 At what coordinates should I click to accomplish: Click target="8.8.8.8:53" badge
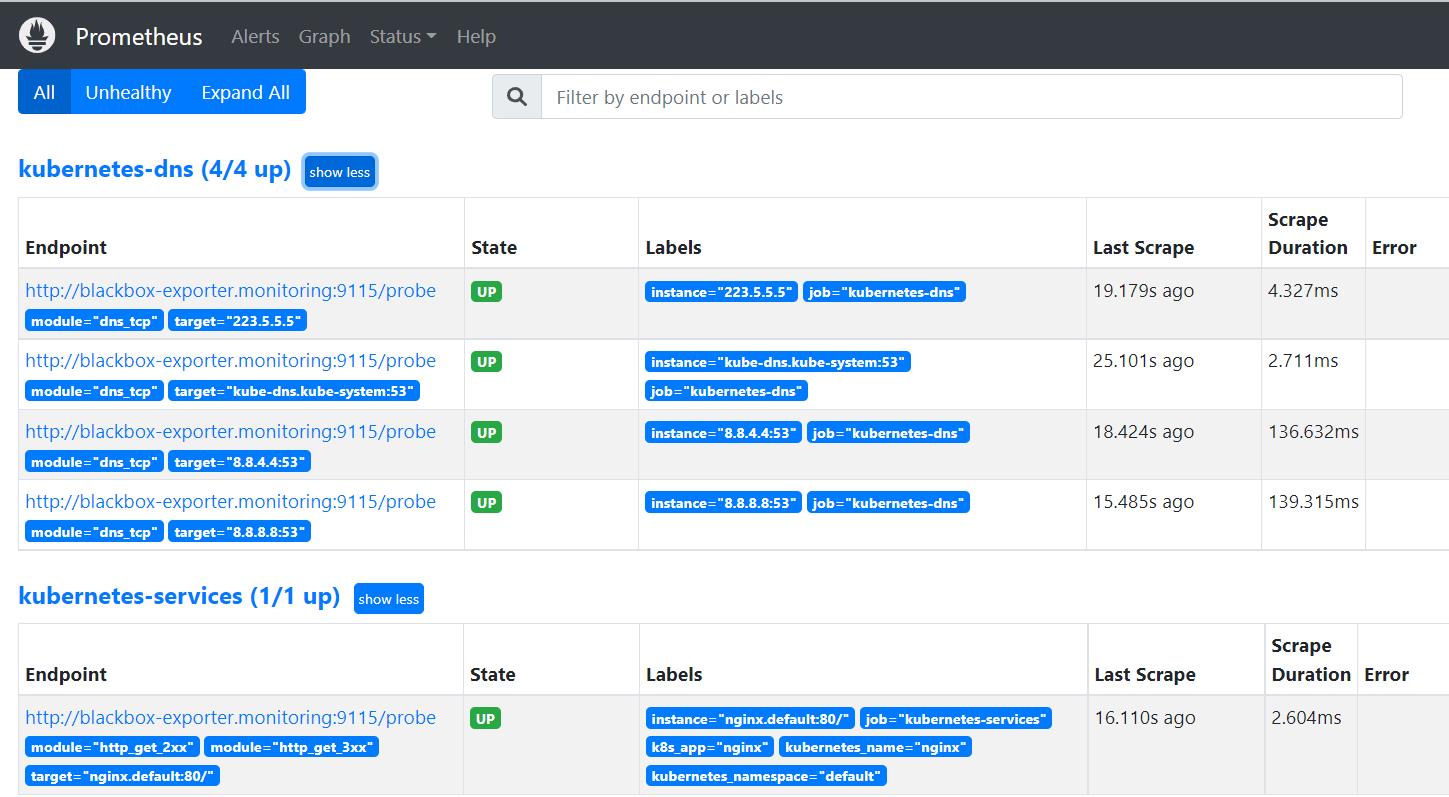tap(240, 532)
